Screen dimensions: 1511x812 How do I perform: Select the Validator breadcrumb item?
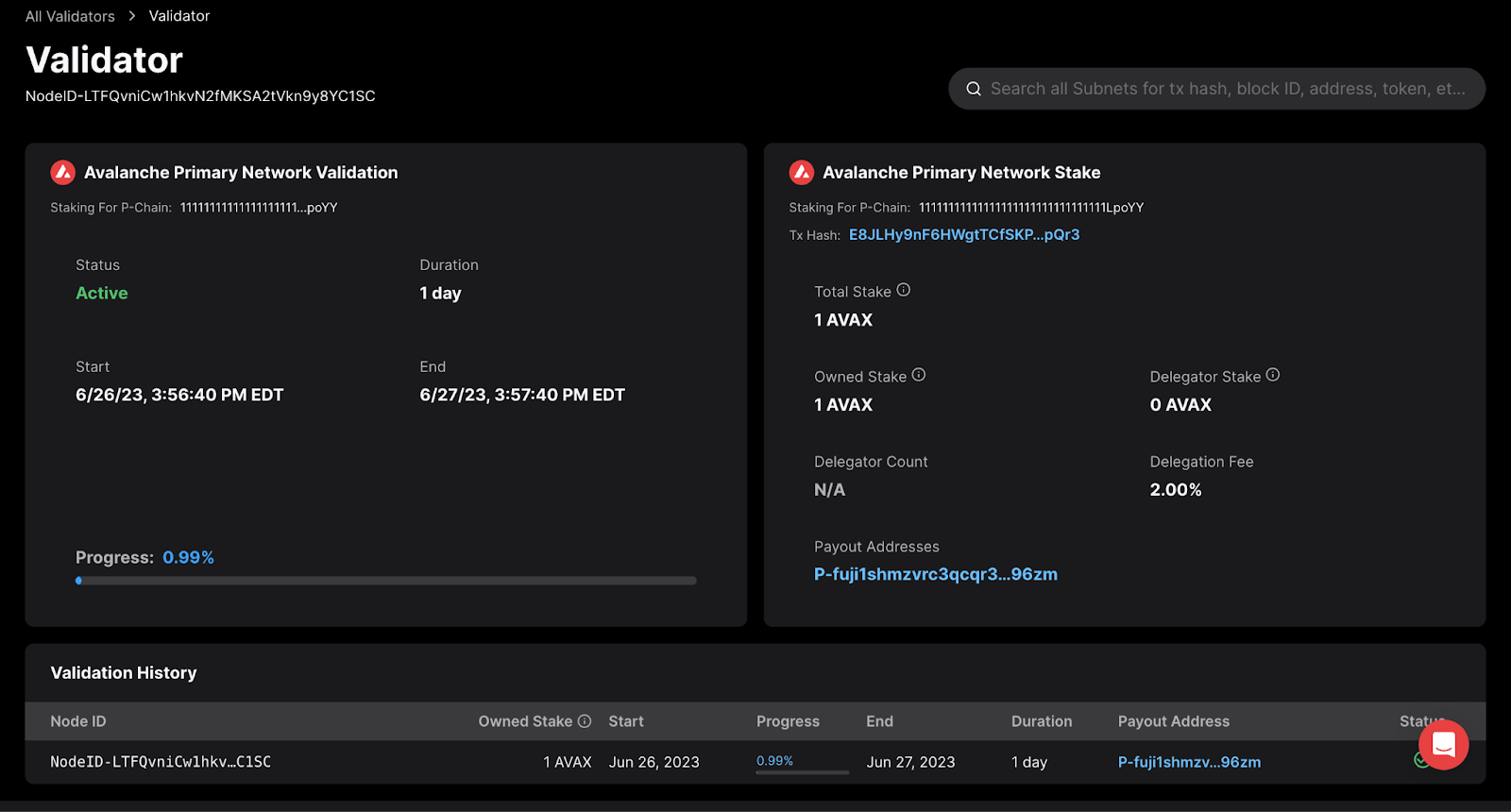pyautogui.click(x=179, y=16)
